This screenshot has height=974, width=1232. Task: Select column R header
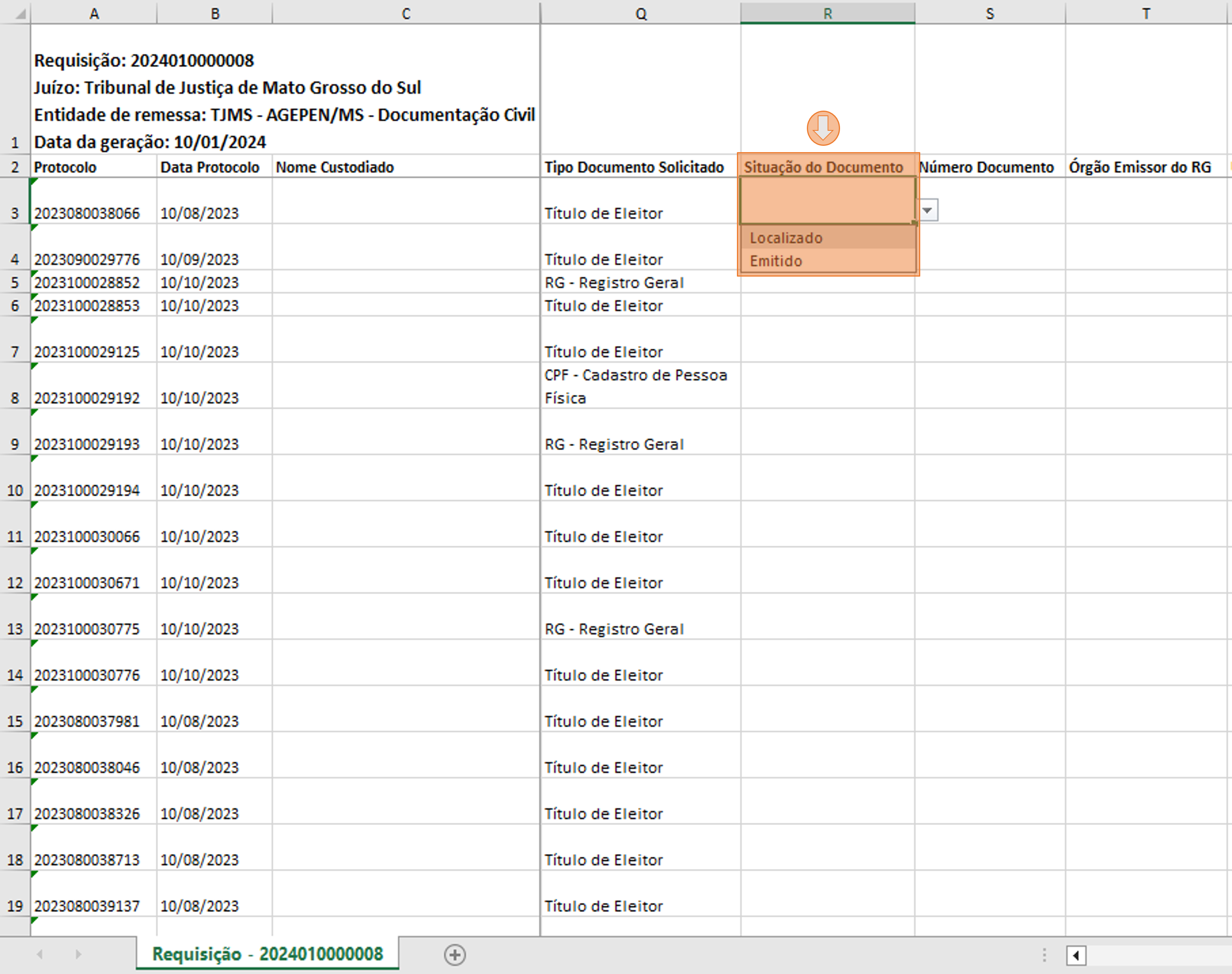[x=828, y=13]
